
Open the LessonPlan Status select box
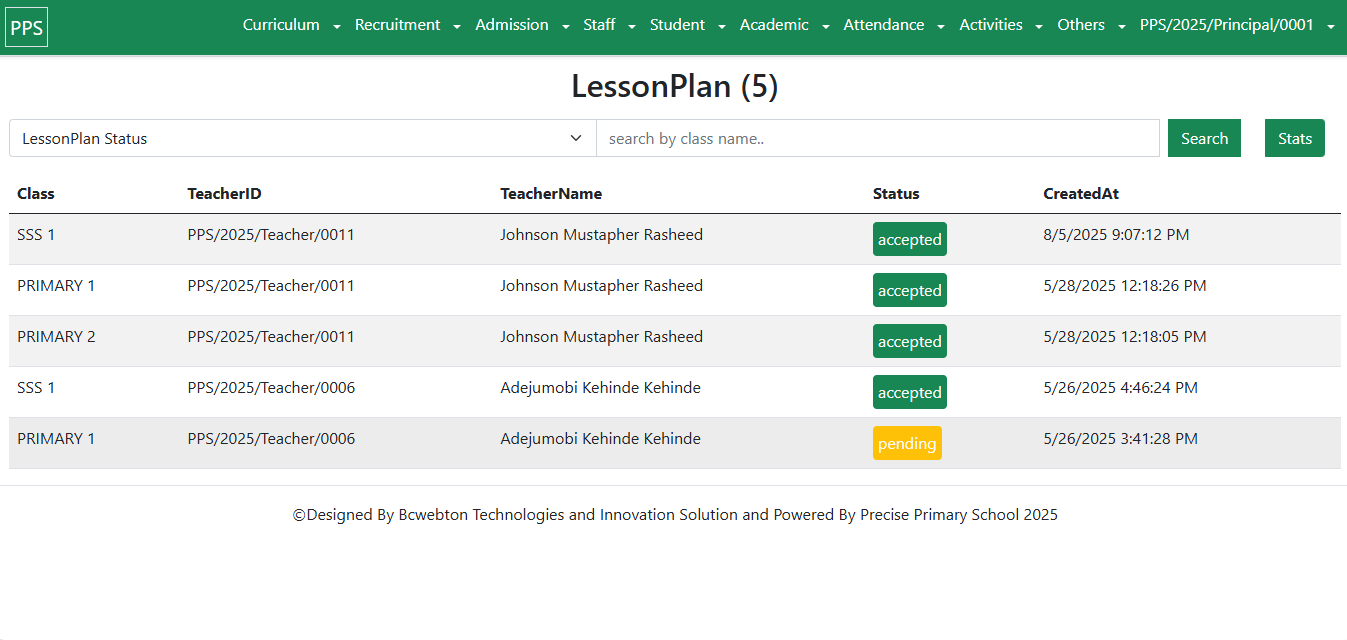(302, 139)
